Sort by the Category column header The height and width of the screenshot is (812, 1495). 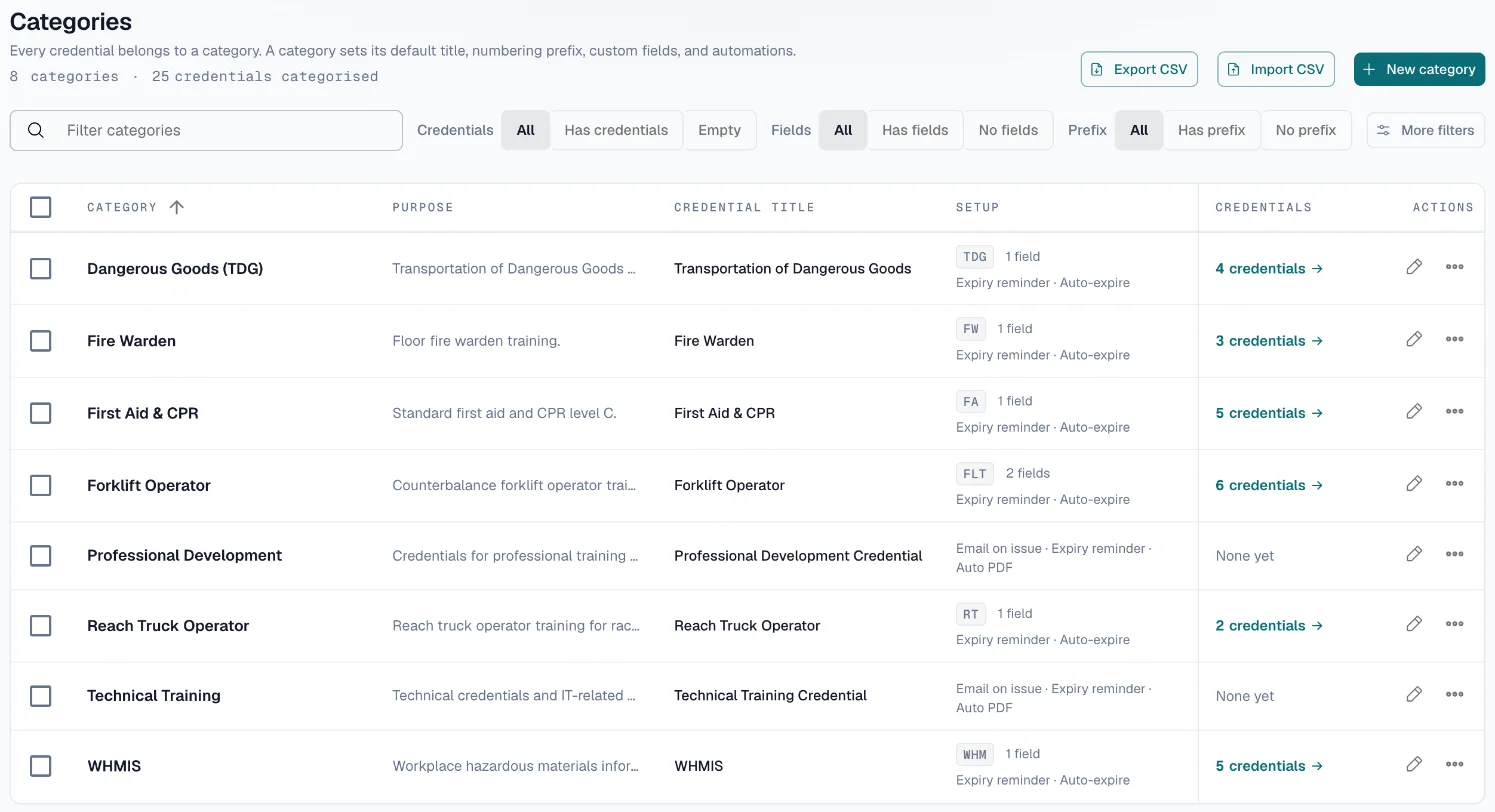coord(135,207)
